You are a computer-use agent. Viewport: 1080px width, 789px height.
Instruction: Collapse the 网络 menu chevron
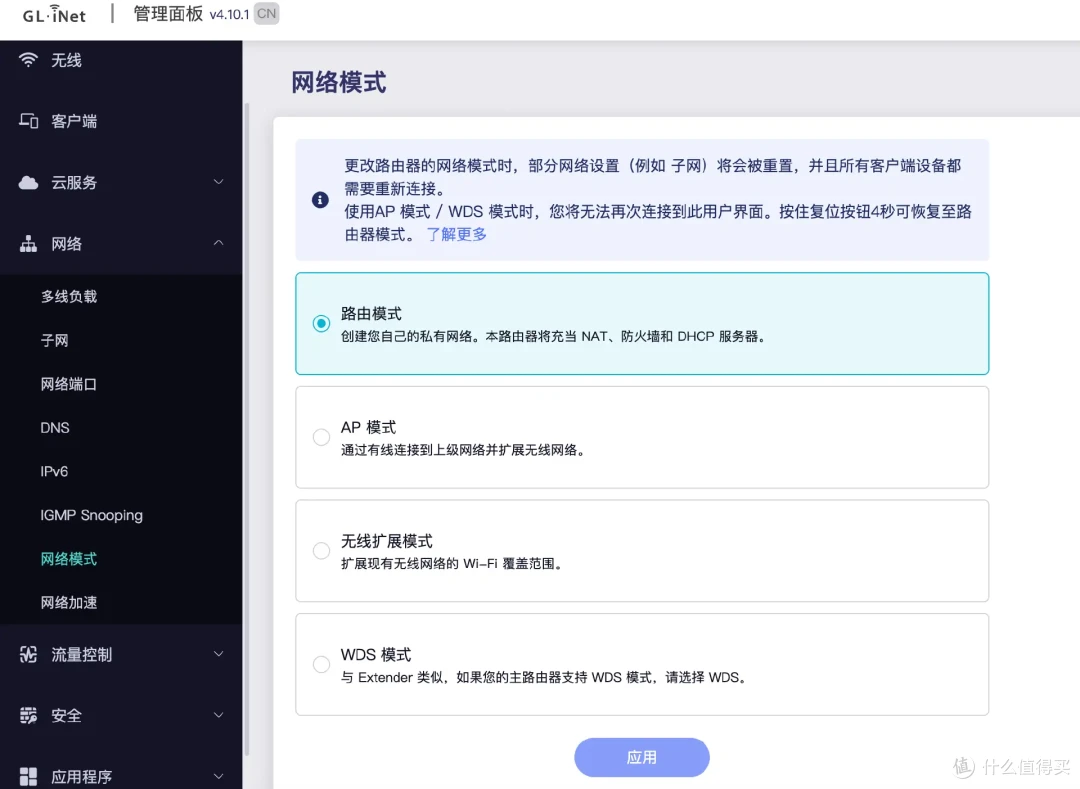coord(218,243)
